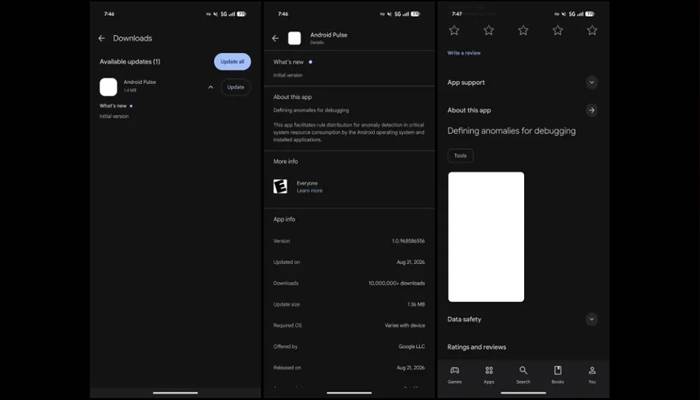Switch to the Books tab
Viewport: 700px width, 400px height.
pyautogui.click(x=558, y=374)
